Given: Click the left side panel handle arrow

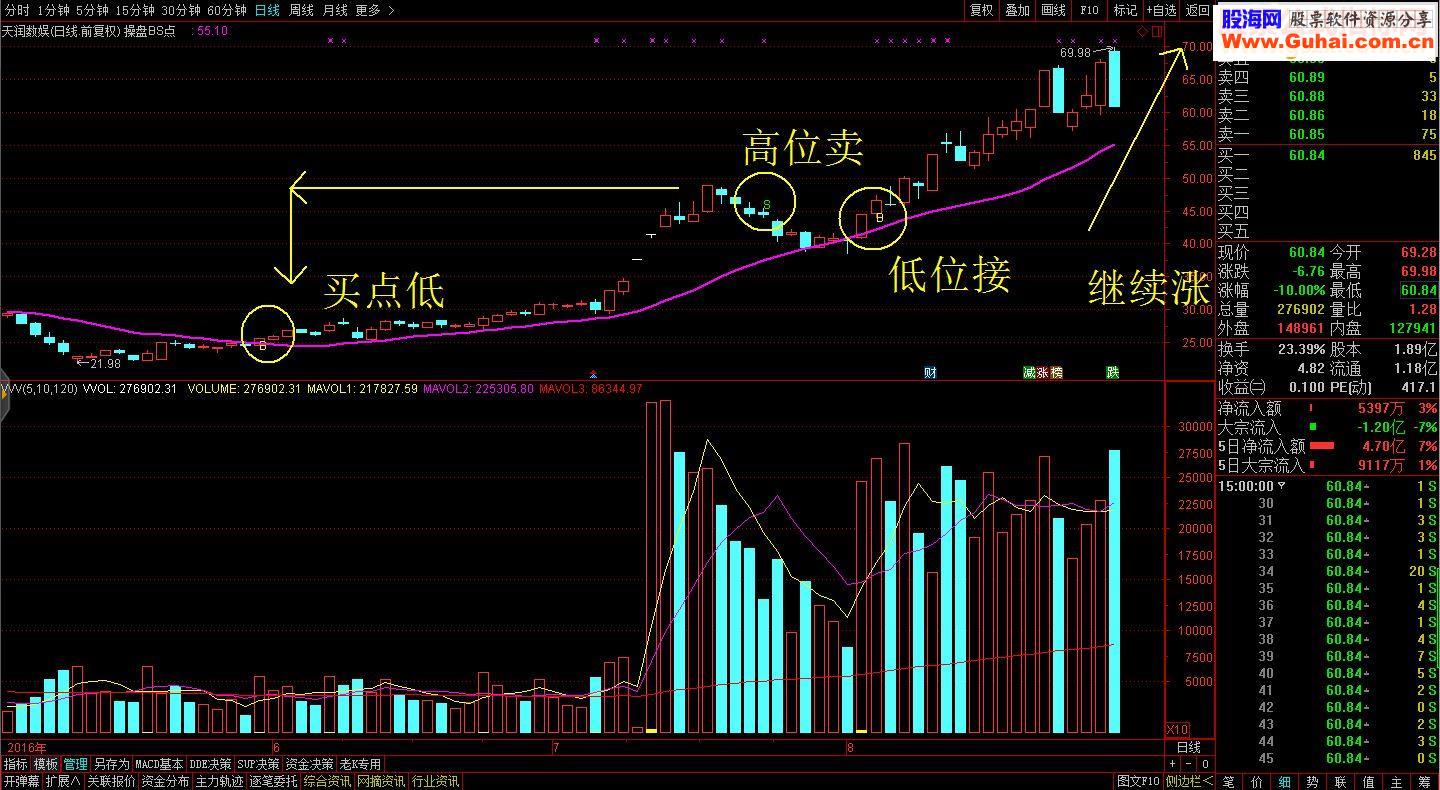Looking at the screenshot, I should (3, 395).
